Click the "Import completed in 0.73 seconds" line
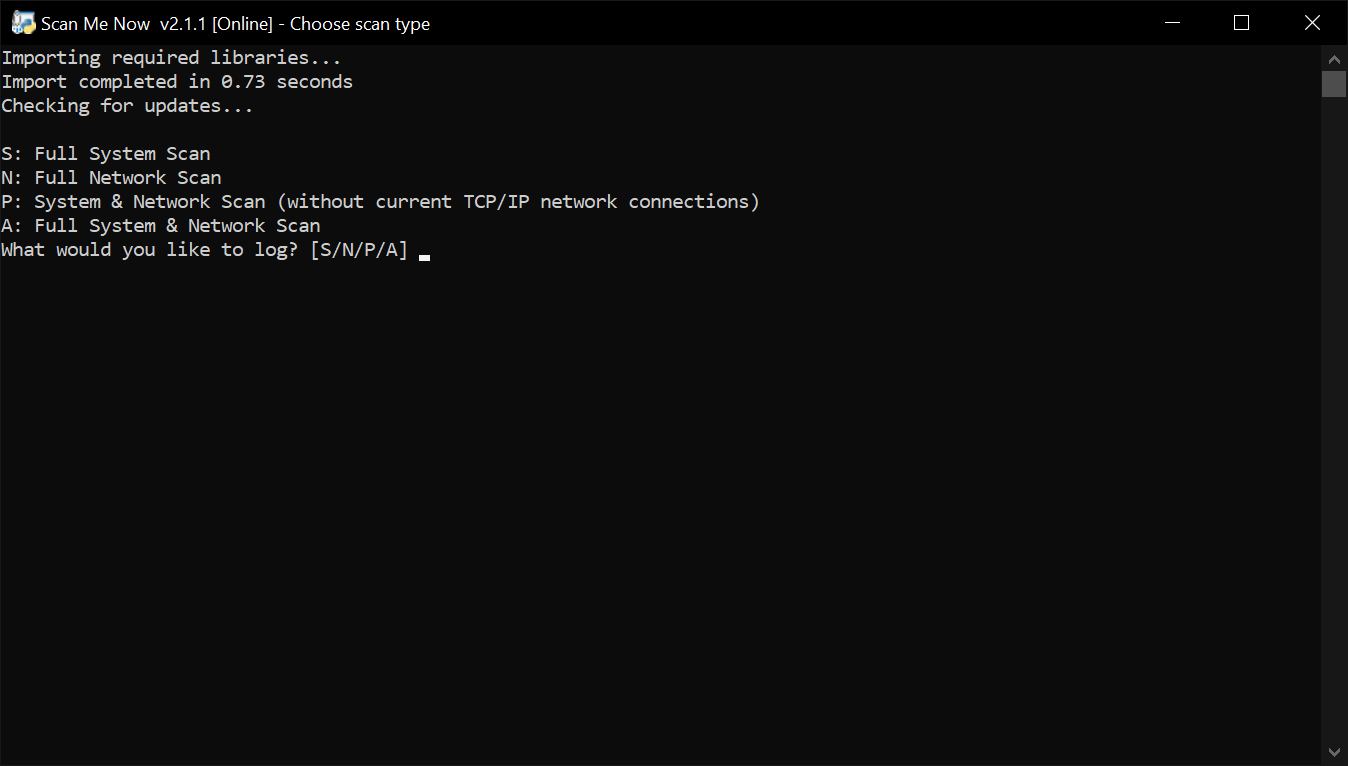 coord(177,82)
